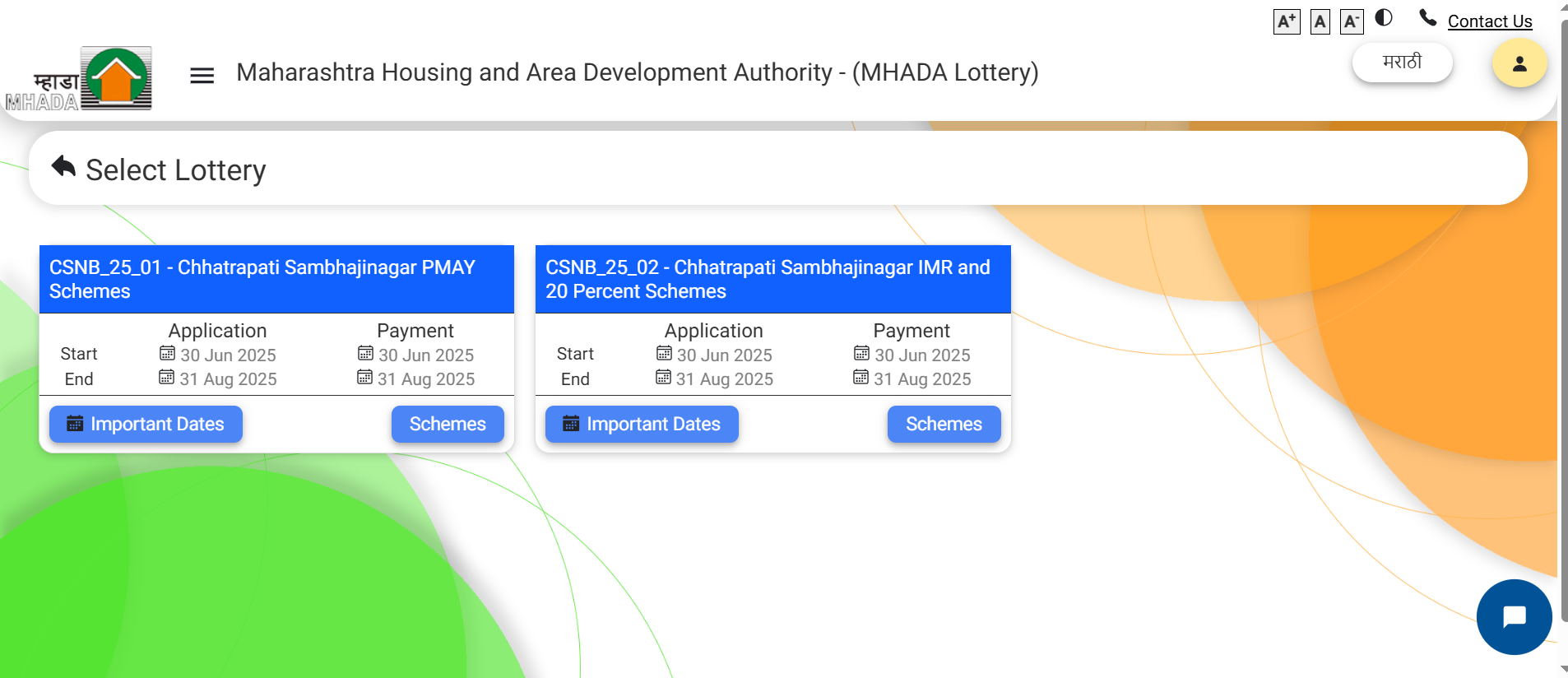Switch language to मराठी
This screenshot has height=678, width=1568.
tap(1402, 63)
